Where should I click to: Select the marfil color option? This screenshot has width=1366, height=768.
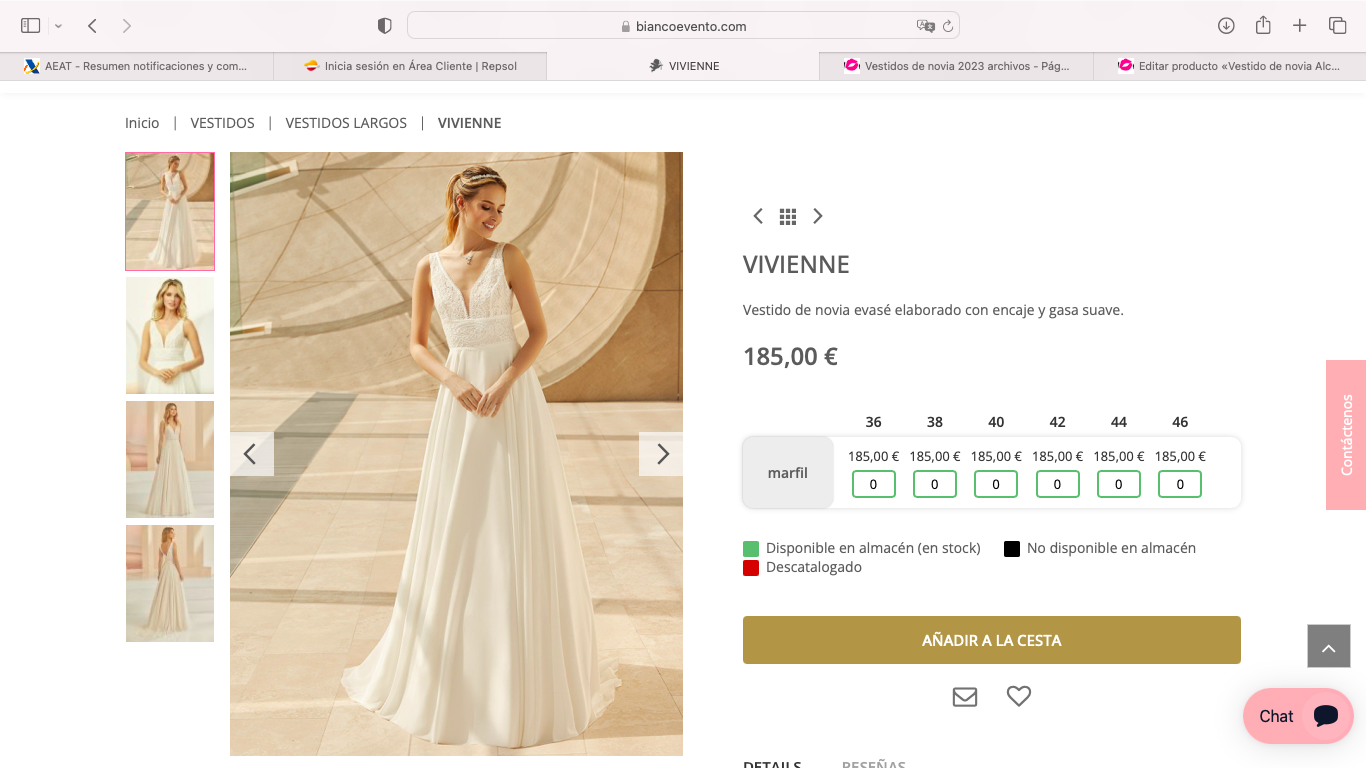point(788,473)
